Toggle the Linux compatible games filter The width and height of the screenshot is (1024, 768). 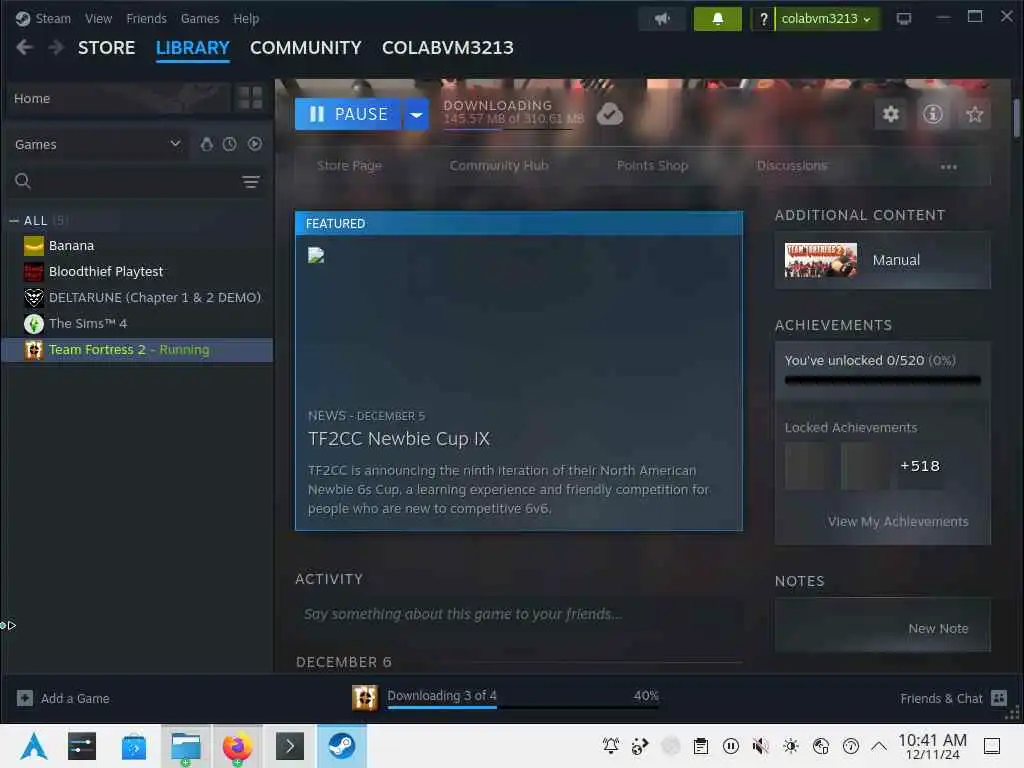pos(207,144)
